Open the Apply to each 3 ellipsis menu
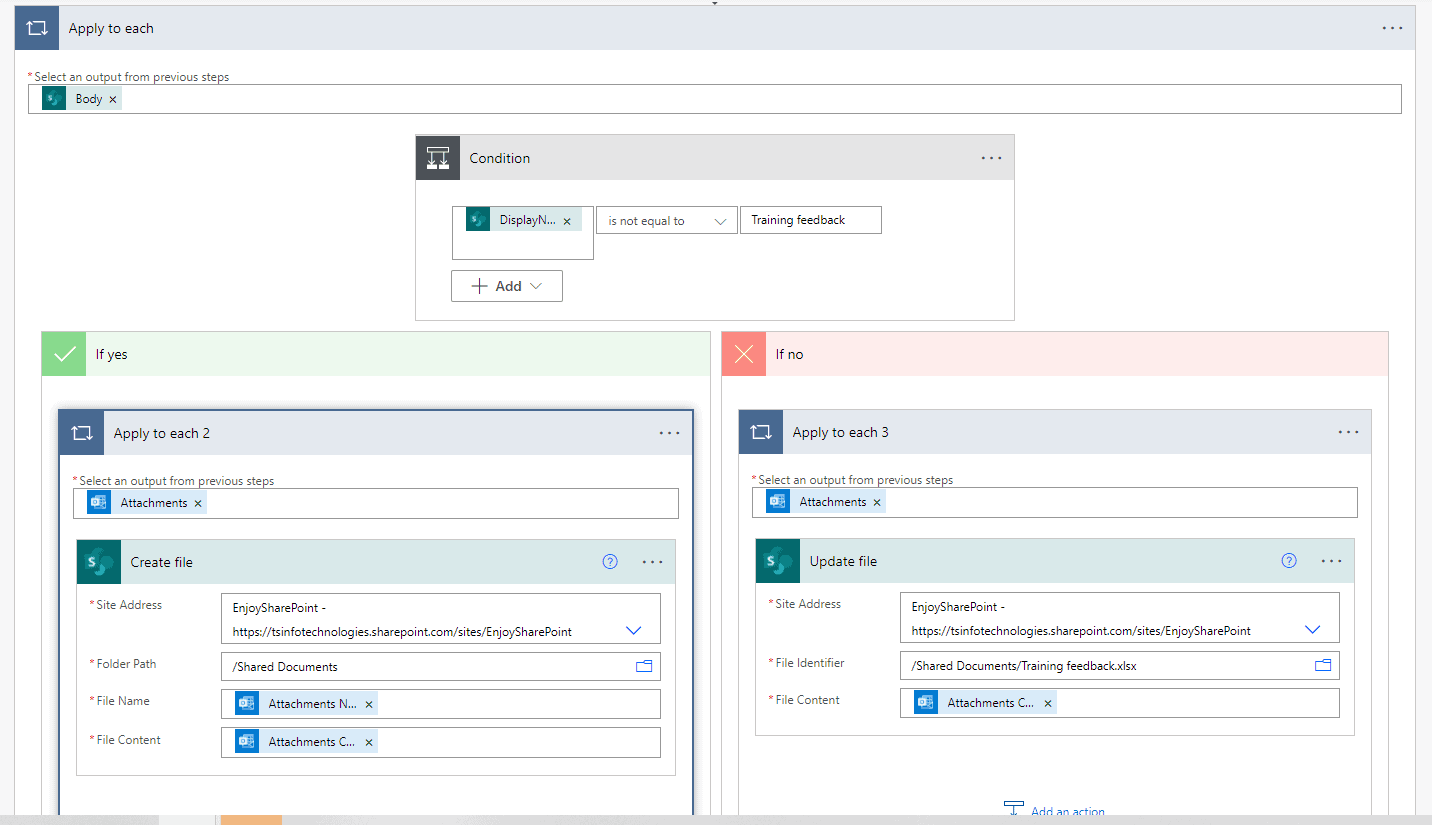Viewport: 1432px width, 825px height. point(1348,431)
